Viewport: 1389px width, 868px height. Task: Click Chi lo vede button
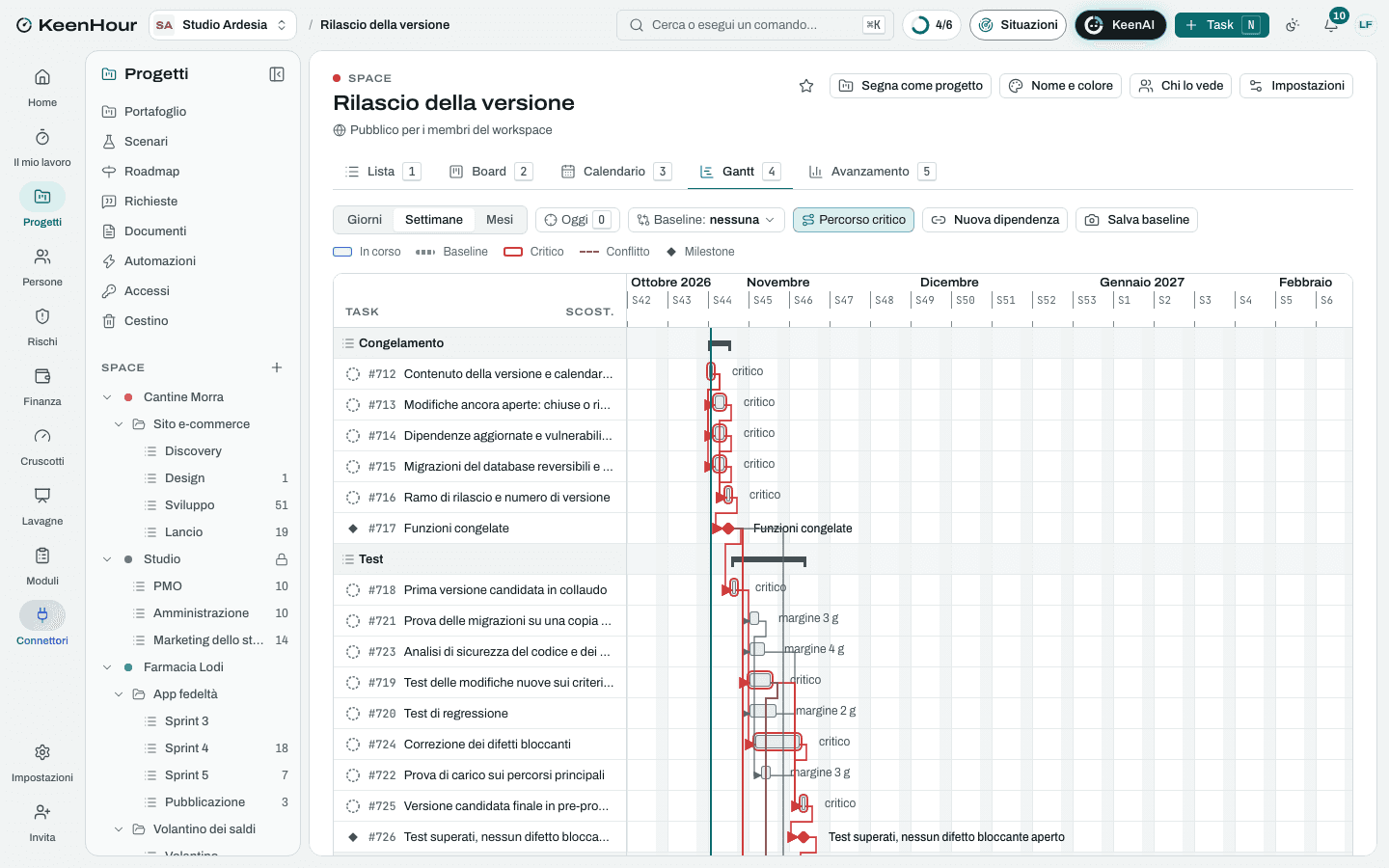click(x=1181, y=86)
